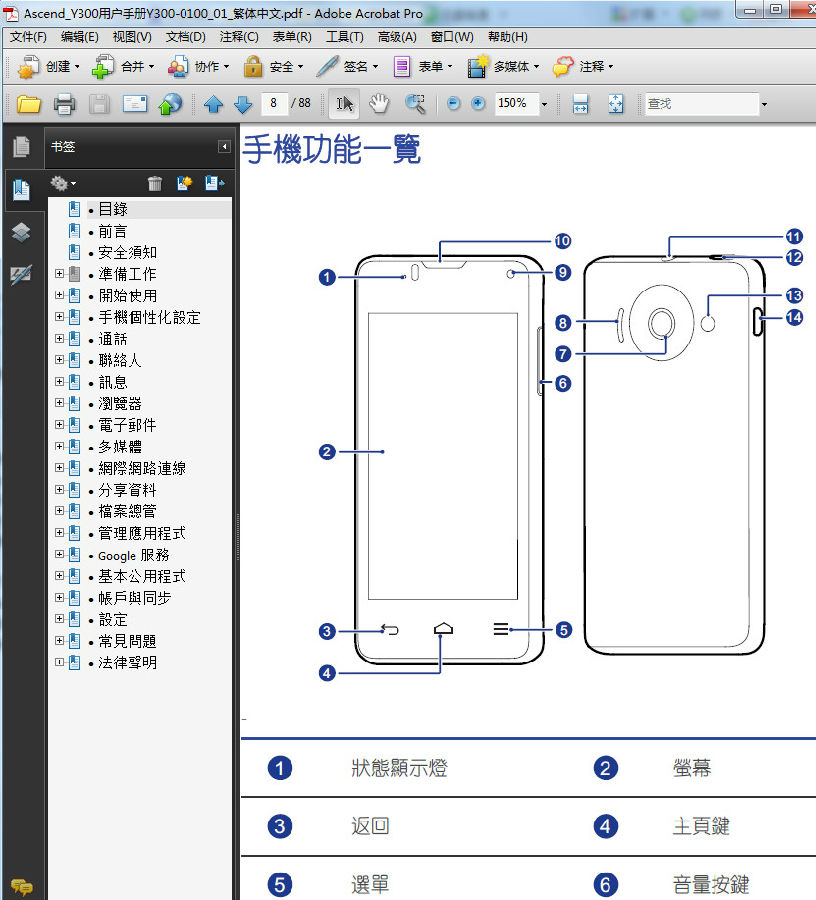Select the Hand pan tool
This screenshot has height=900, width=816.
379,104
